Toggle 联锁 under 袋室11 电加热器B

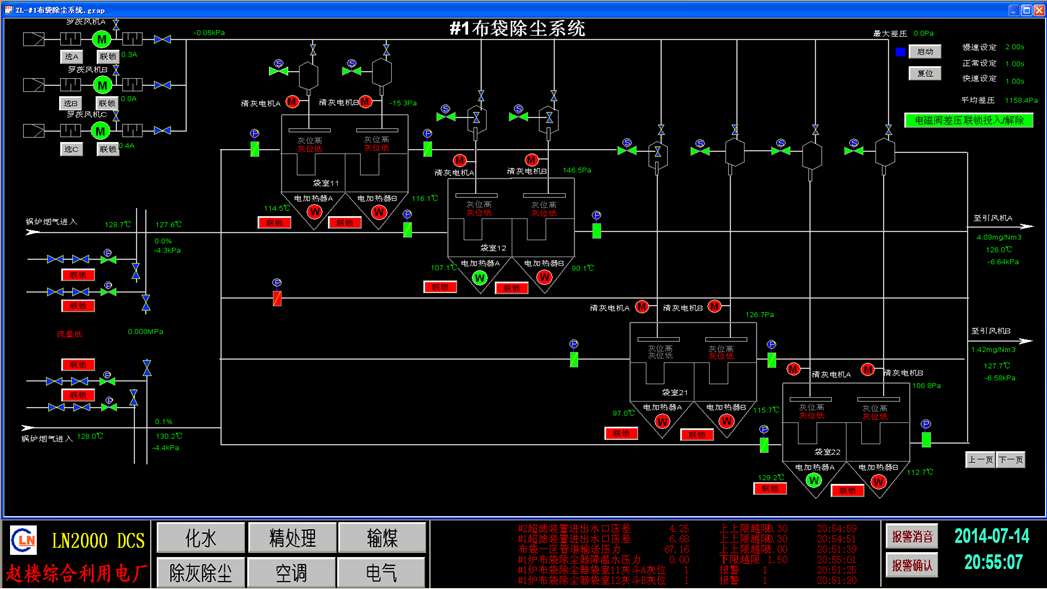[345, 223]
